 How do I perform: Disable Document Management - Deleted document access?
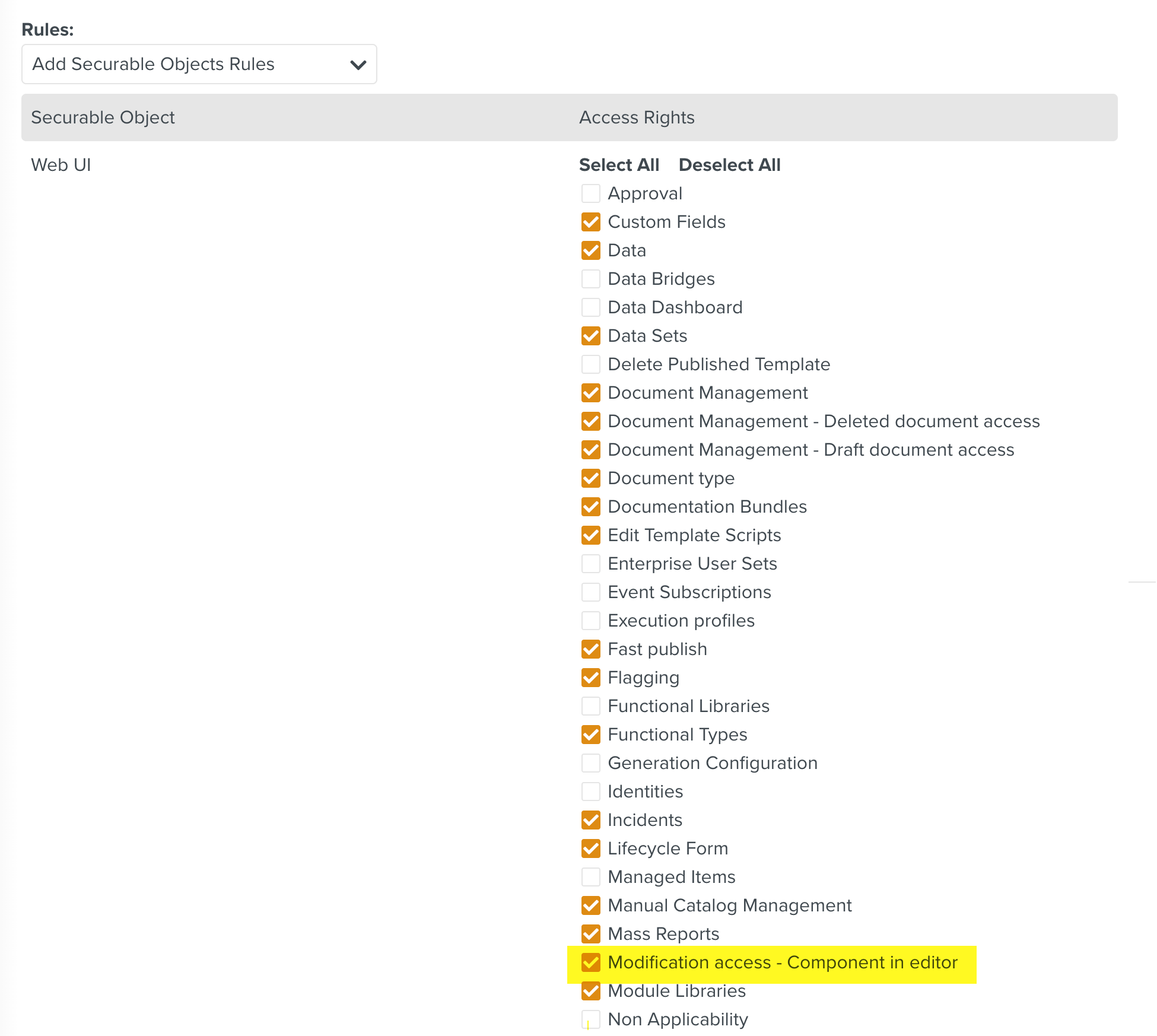click(590, 421)
